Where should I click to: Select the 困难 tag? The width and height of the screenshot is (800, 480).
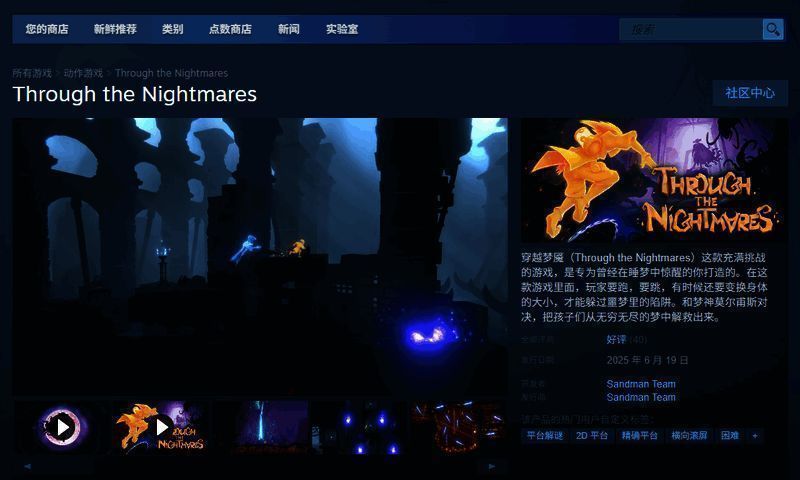tap(730, 436)
